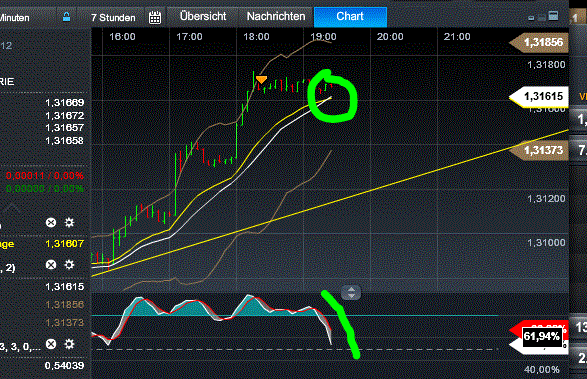This screenshot has width=587, height=379.
Task: Remove the indicator labeled ', 2)'
Action: [51, 265]
